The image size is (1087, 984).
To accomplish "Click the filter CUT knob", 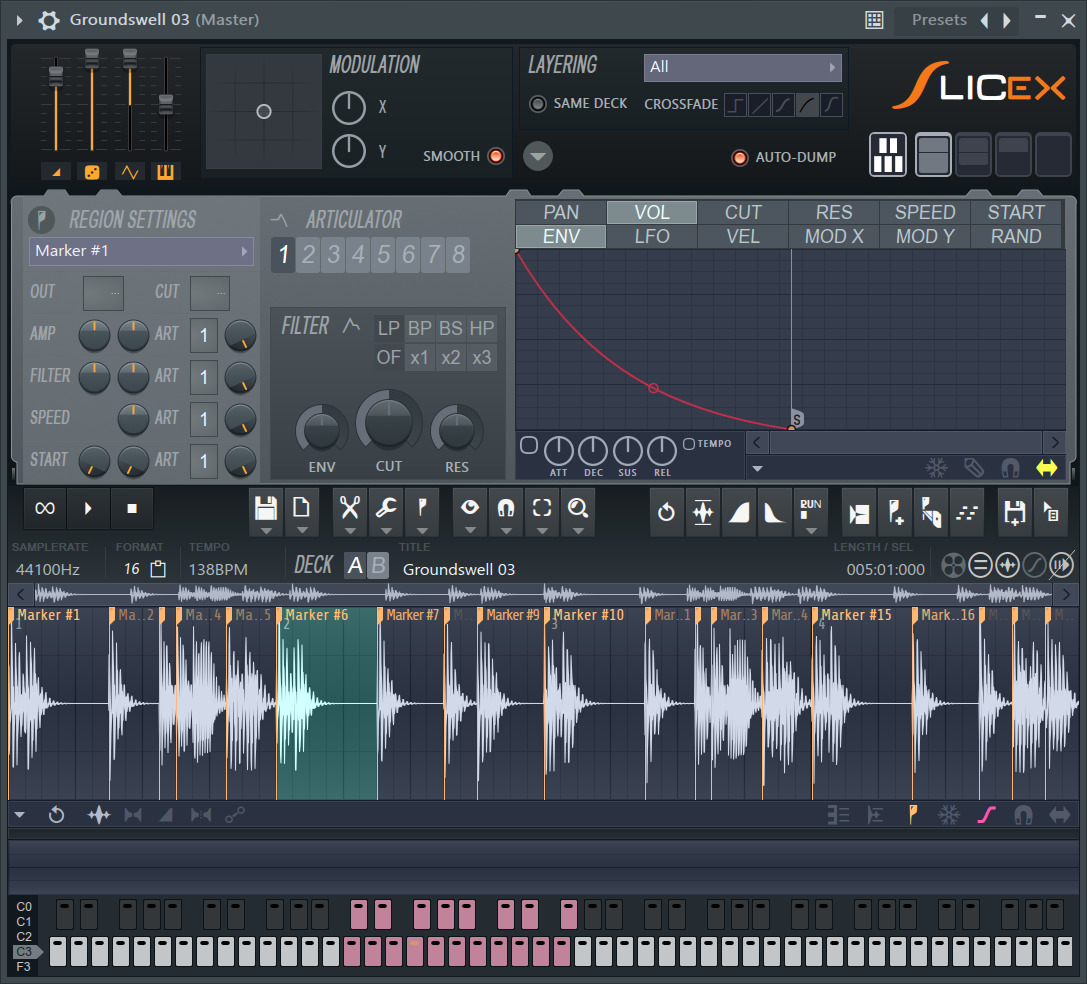I will [x=389, y=423].
